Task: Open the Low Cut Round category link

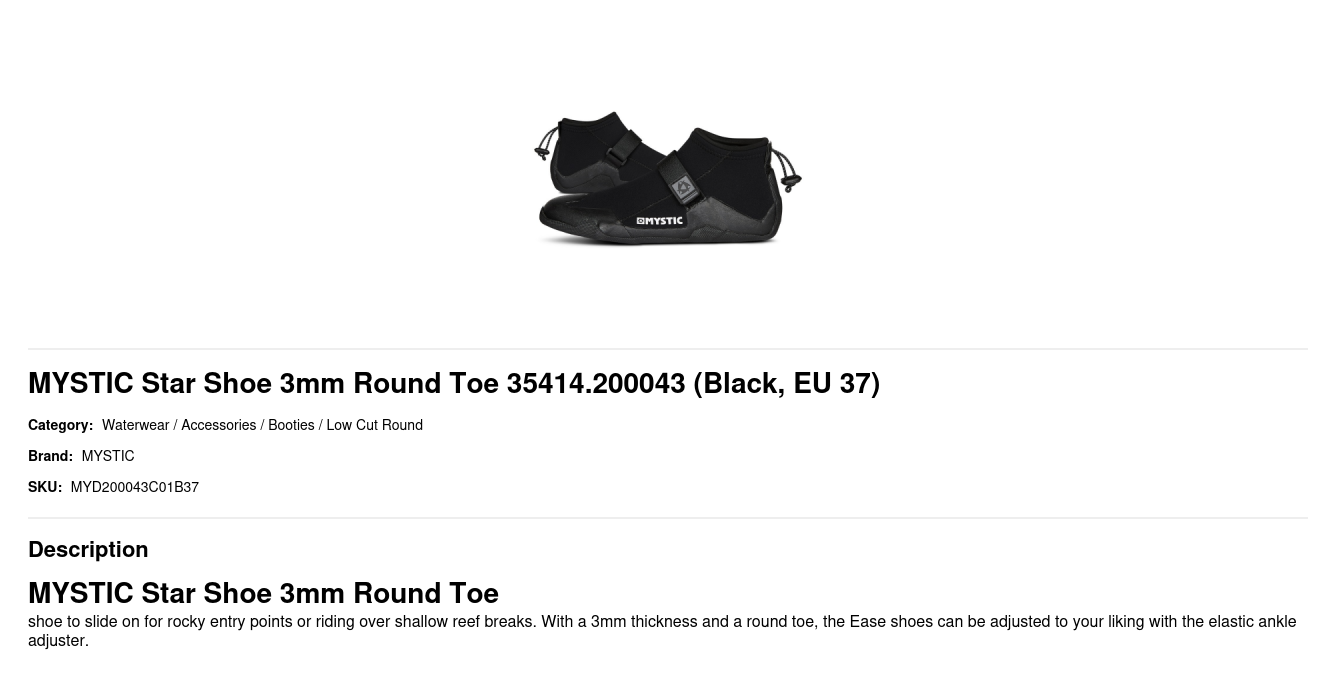Action: click(374, 425)
